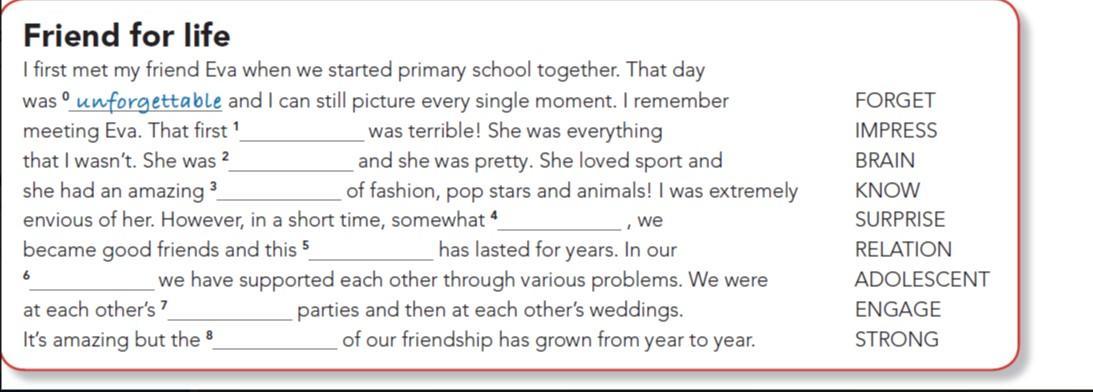Select the word RELATION
Image resolution: width=1093 pixels, height=392 pixels.
pos(903,250)
